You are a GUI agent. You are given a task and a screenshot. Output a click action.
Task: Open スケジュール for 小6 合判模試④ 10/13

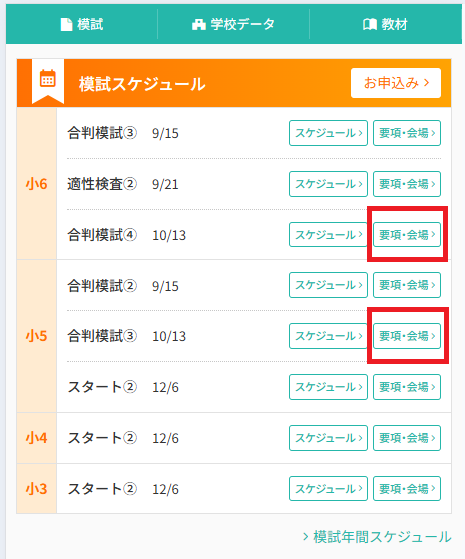[x=328, y=235]
